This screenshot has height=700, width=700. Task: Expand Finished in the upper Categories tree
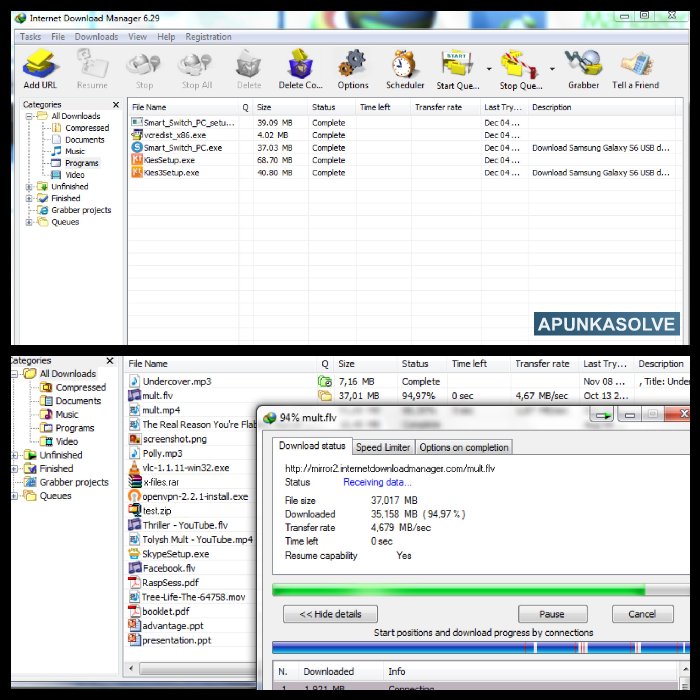pyautogui.click(x=29, y=198)
